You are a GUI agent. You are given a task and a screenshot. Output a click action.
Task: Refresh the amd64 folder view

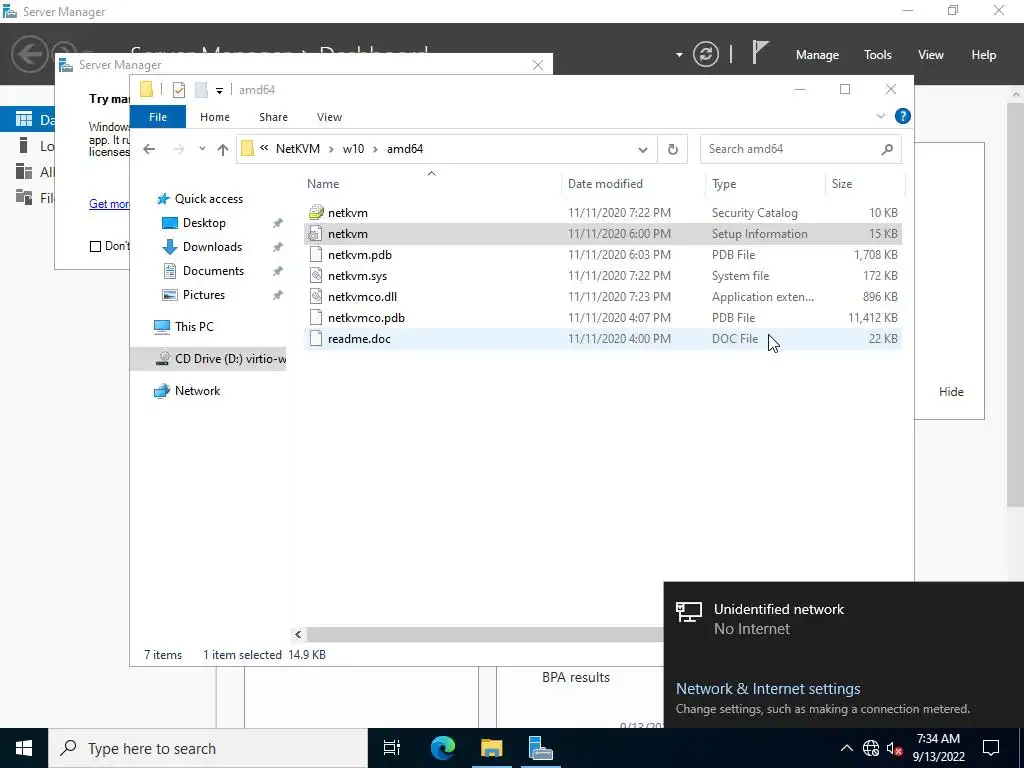click(673, 149)
